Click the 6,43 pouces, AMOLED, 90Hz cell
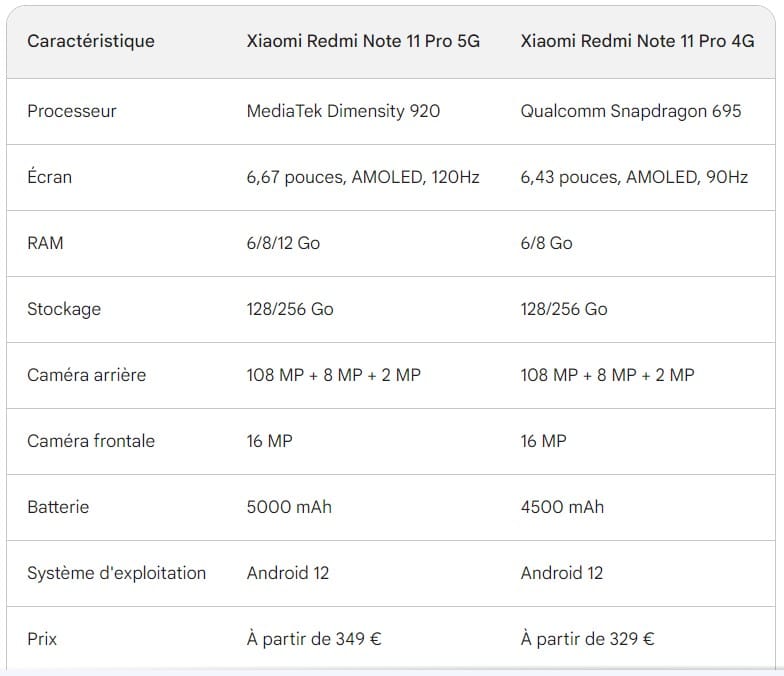This screenshot has height=676, width=784. pyautogui.click(x=634, y=177)
